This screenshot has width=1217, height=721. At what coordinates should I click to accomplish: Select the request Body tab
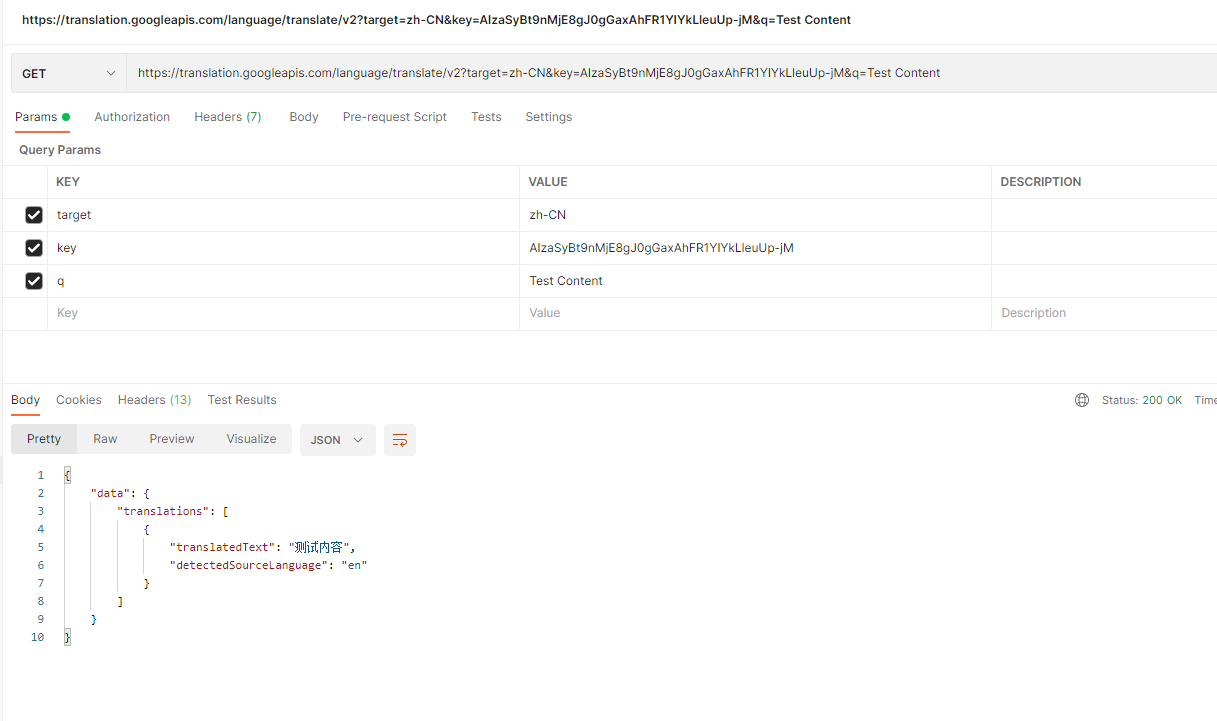click(x=304, y=117)
